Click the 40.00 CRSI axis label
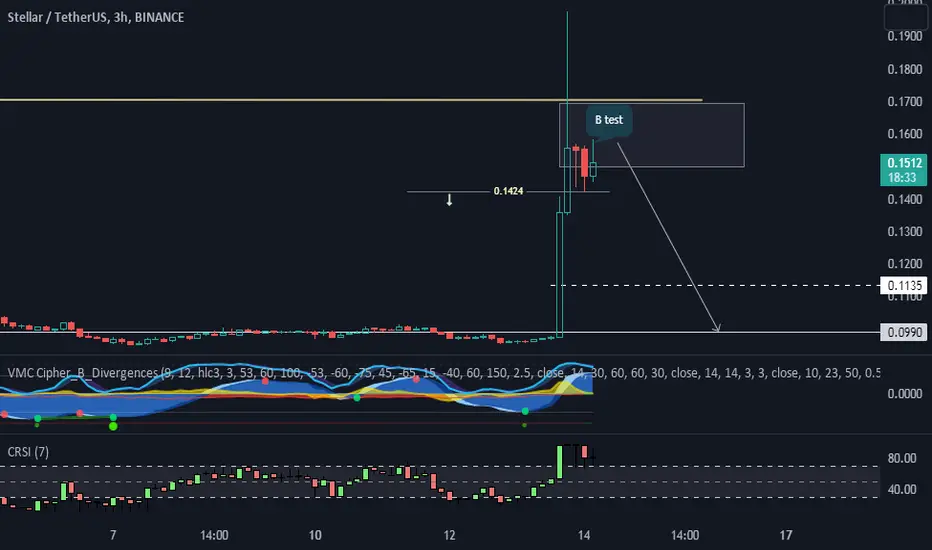This screenshot has width=932, height=550. pyautogui.click(x=902, y=489)
